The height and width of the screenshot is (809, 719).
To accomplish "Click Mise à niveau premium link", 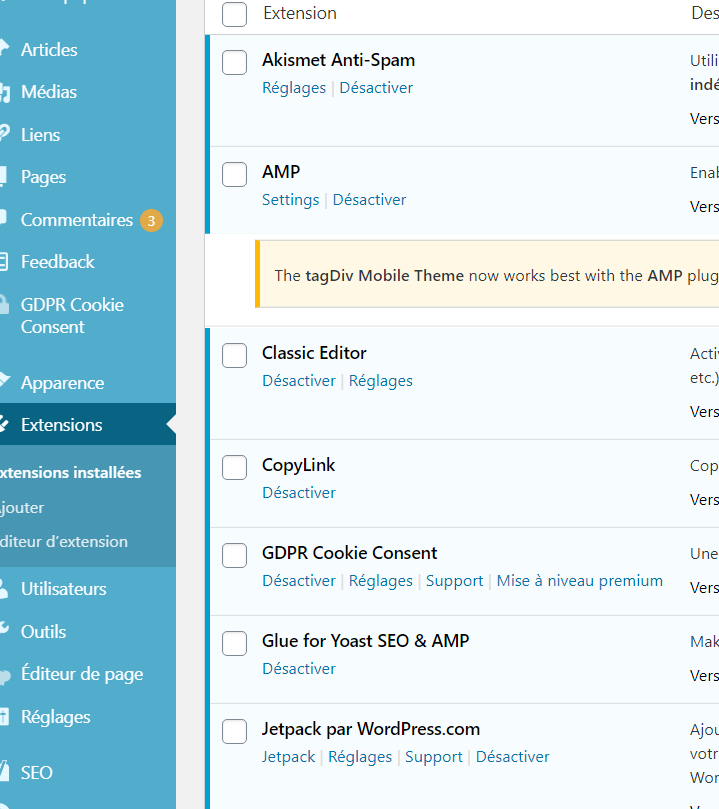I will [580, 581].
